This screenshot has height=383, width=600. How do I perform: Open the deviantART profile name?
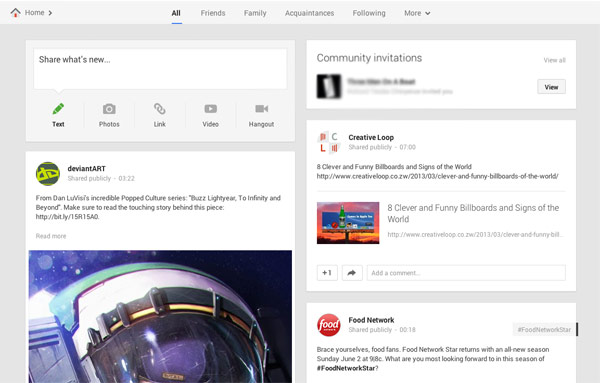pyautogui.click(x=86, y=169)
